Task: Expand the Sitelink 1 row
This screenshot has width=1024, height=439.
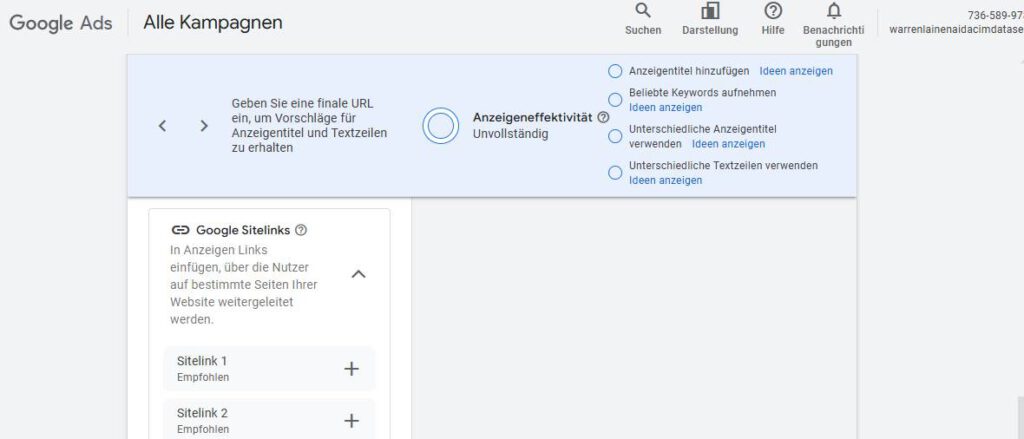Action: (269, 369)
